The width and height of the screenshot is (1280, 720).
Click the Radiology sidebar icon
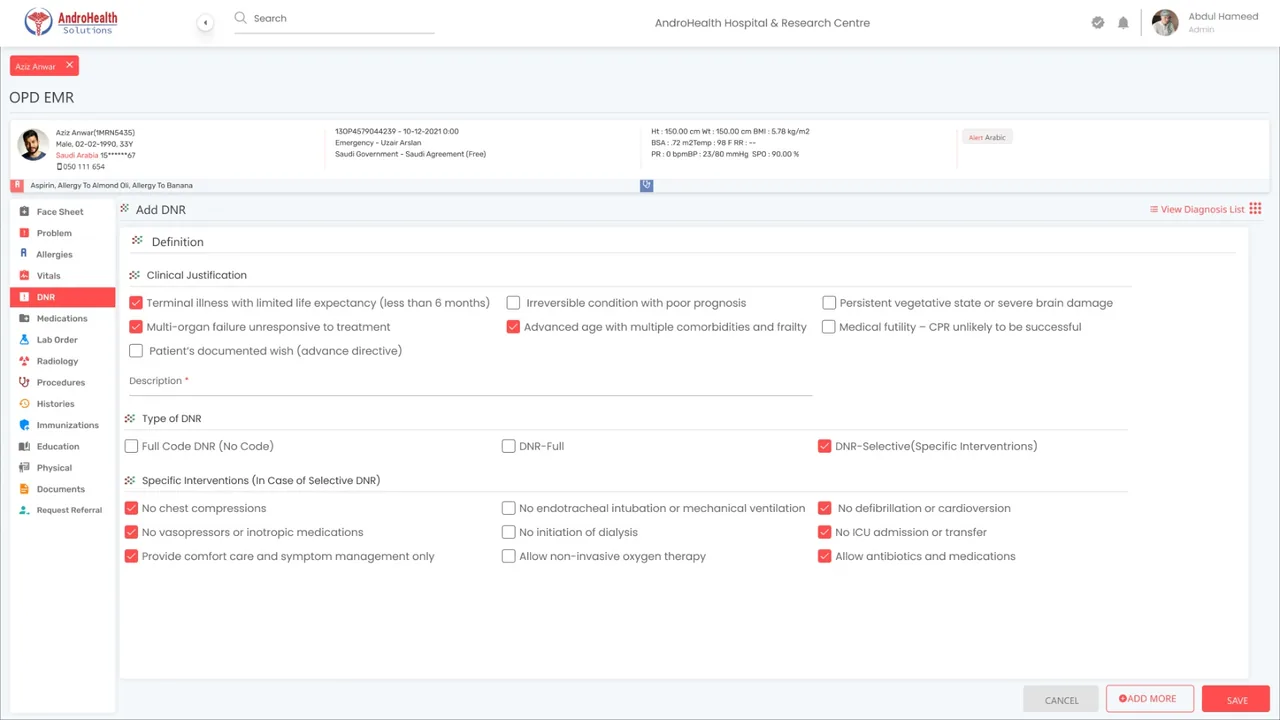click(x=24, y=361)
